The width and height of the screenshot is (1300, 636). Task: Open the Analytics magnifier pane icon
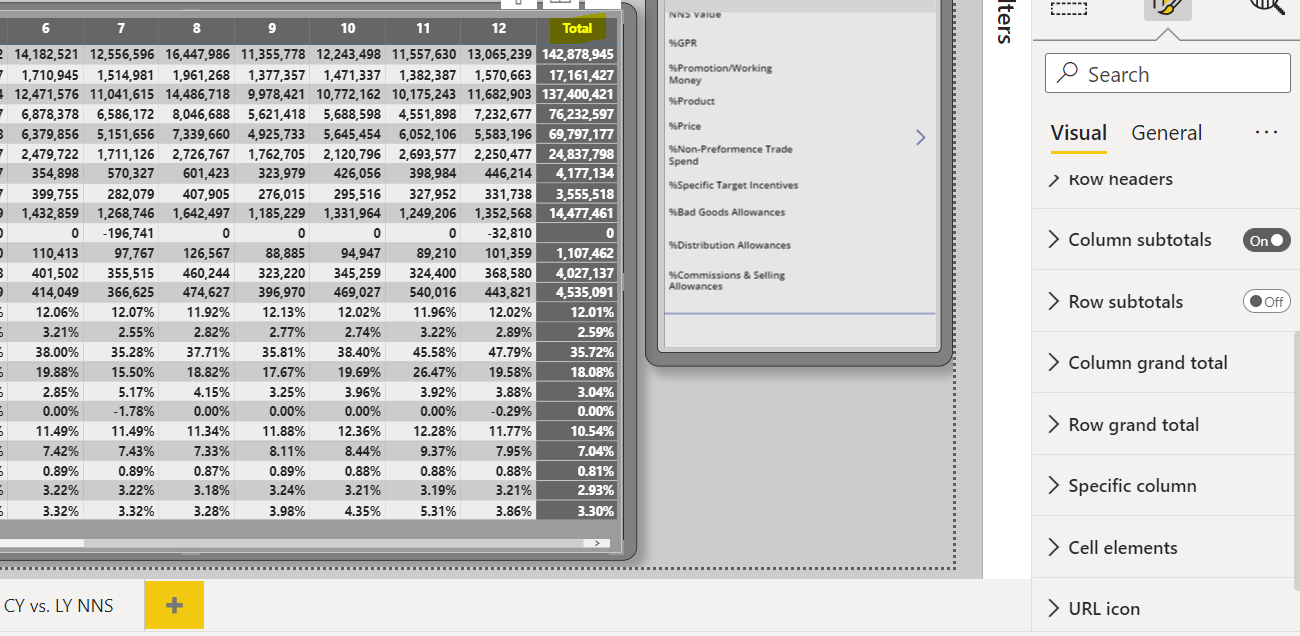1267,7
